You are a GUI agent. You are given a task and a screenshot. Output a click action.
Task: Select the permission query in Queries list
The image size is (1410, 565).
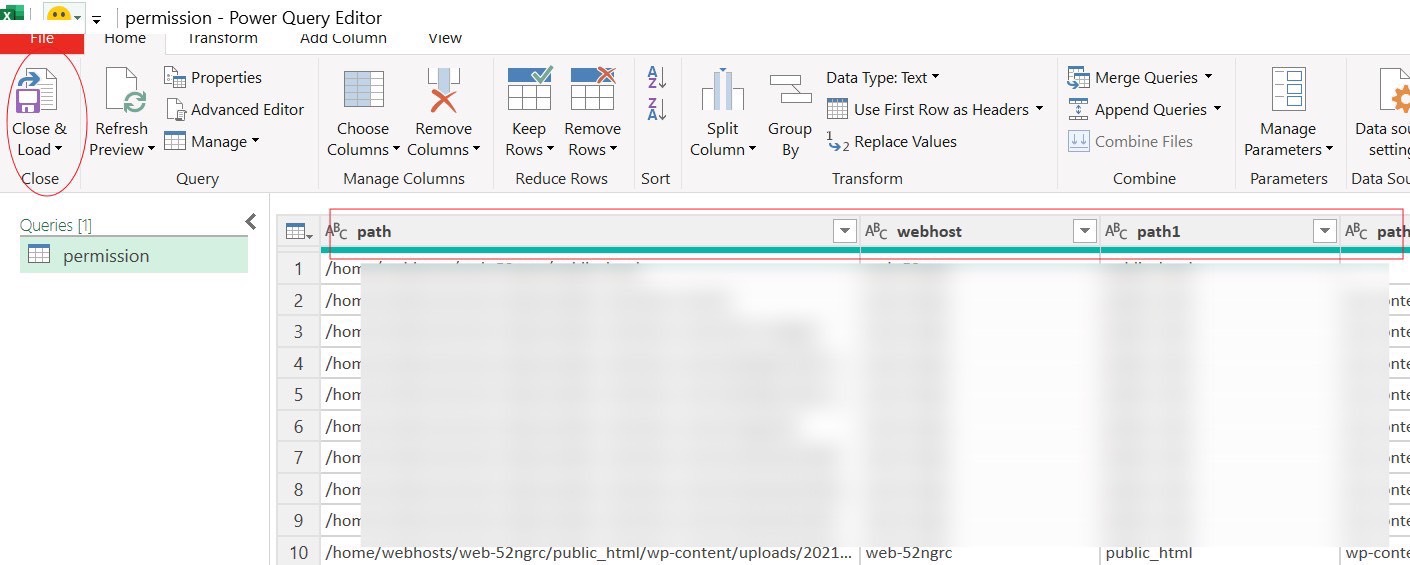tap(106, 256)
